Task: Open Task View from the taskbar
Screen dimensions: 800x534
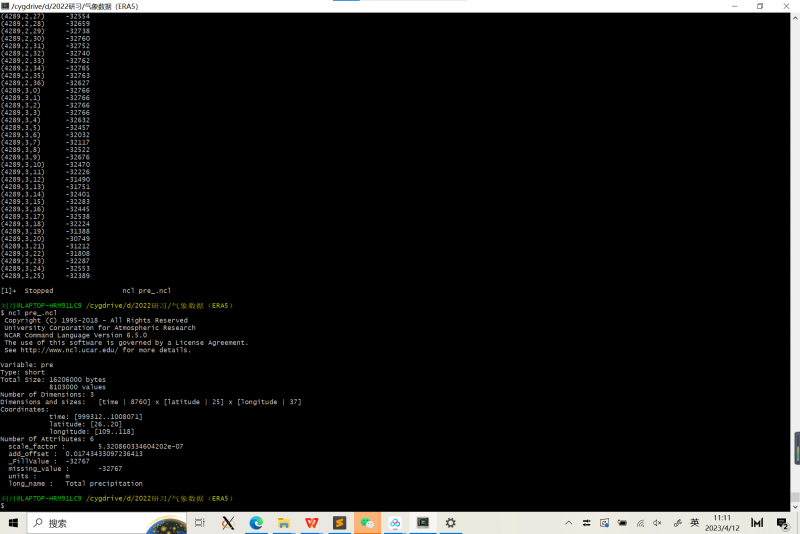Action: 200,522
